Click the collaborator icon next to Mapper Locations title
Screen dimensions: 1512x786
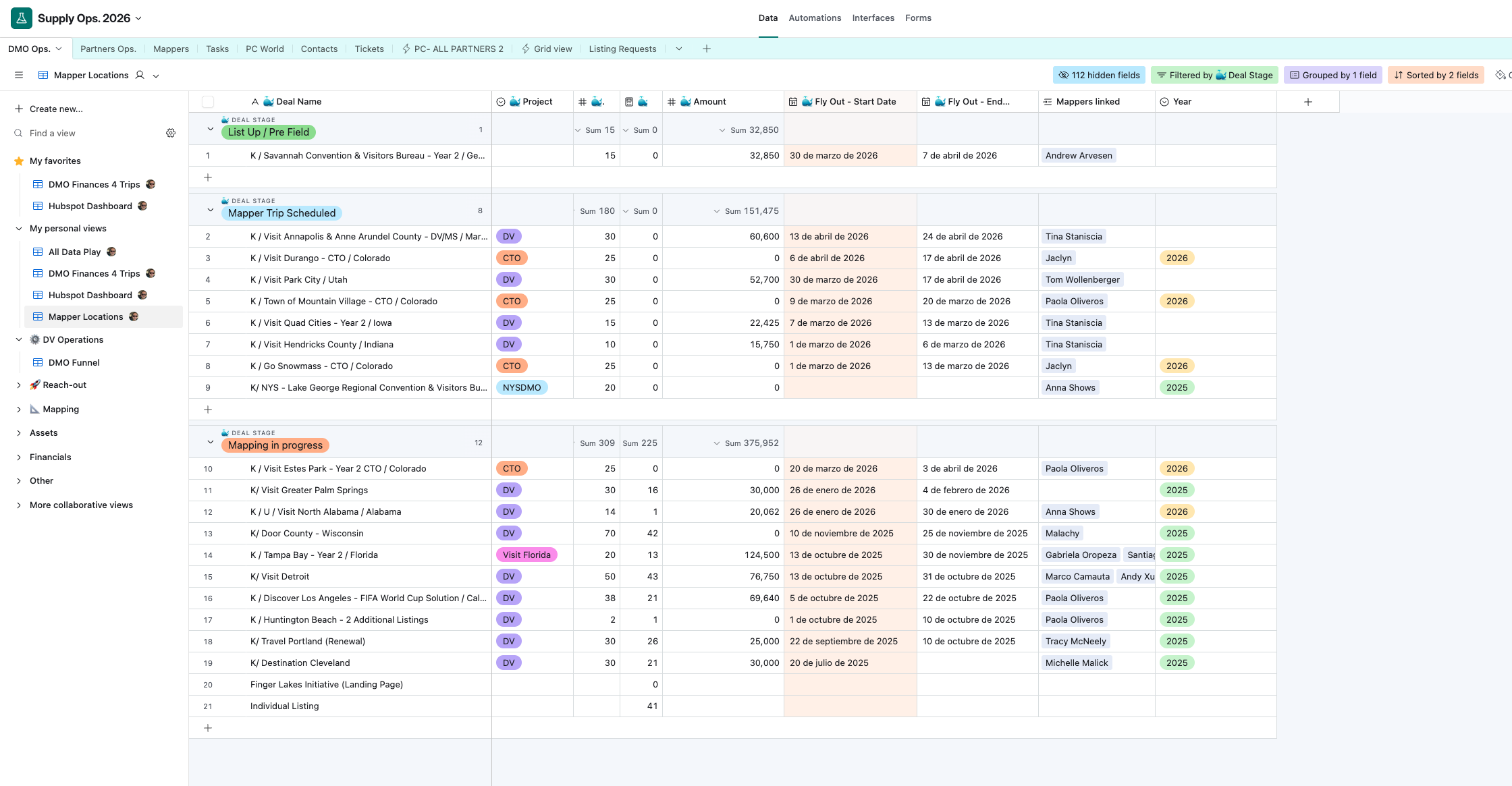[x=140, y=75]
